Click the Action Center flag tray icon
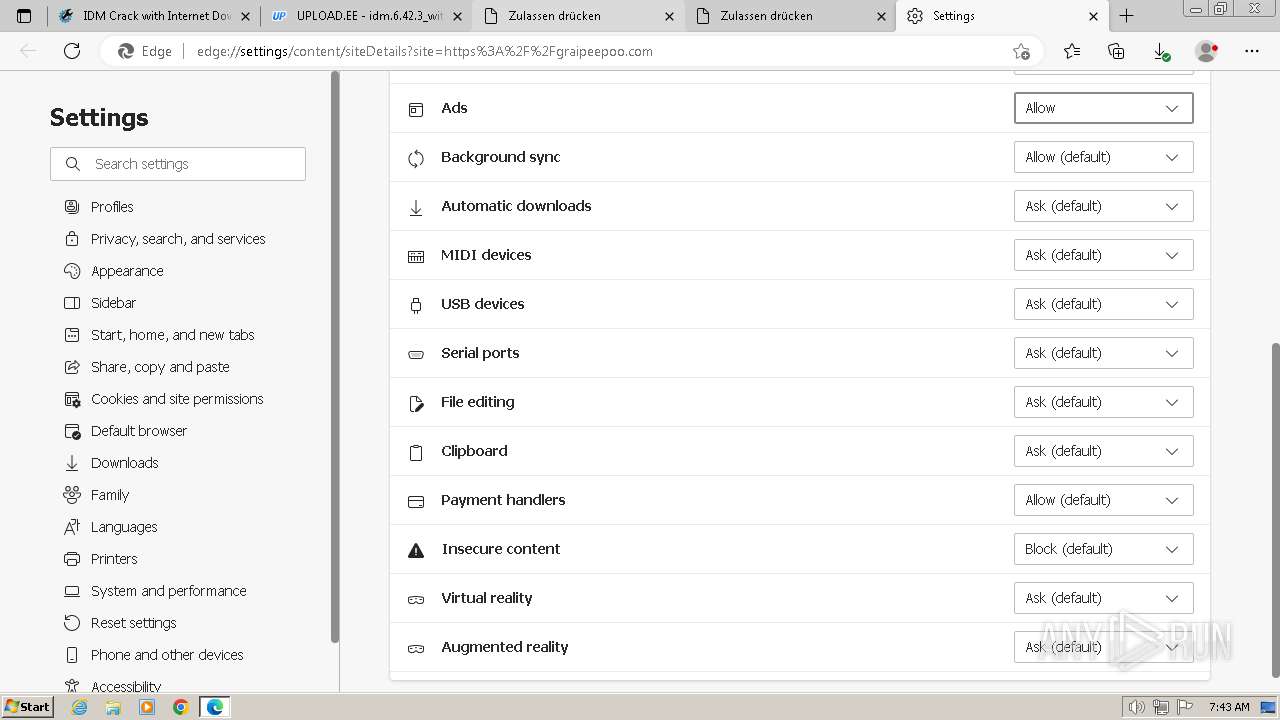Viewport: 1280px width, 720px height. (1185, 707)
